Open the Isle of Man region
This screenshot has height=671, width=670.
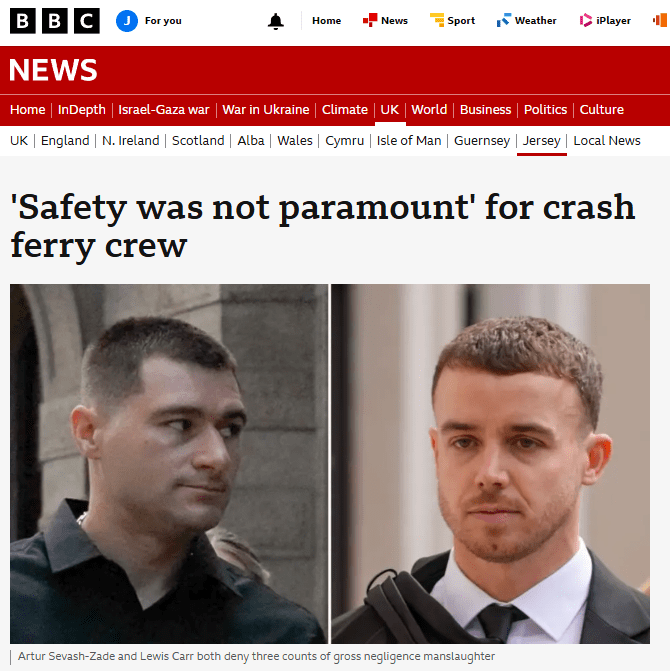[x=409, y=140]
